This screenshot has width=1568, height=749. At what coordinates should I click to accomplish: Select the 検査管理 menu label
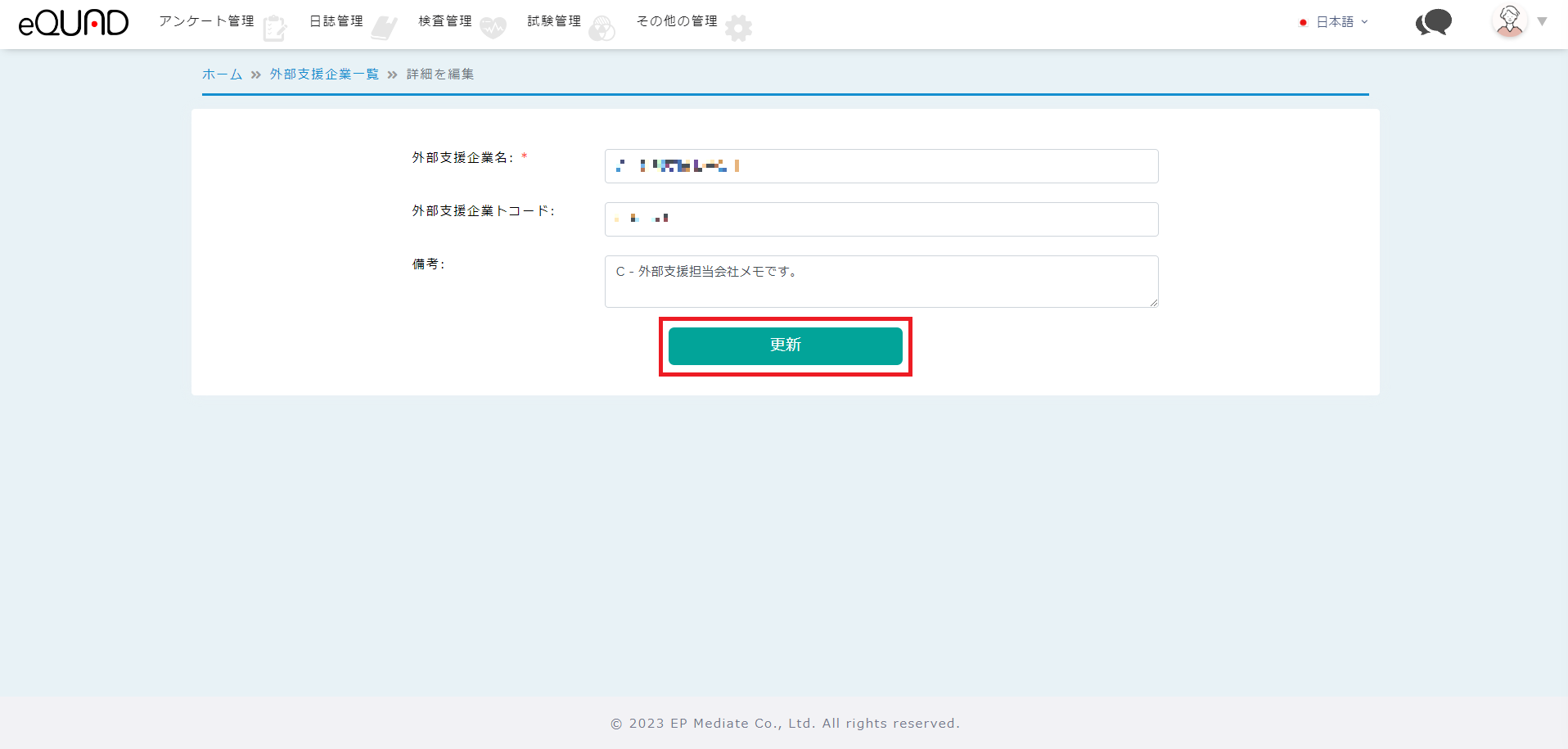(x=444, y=21)
